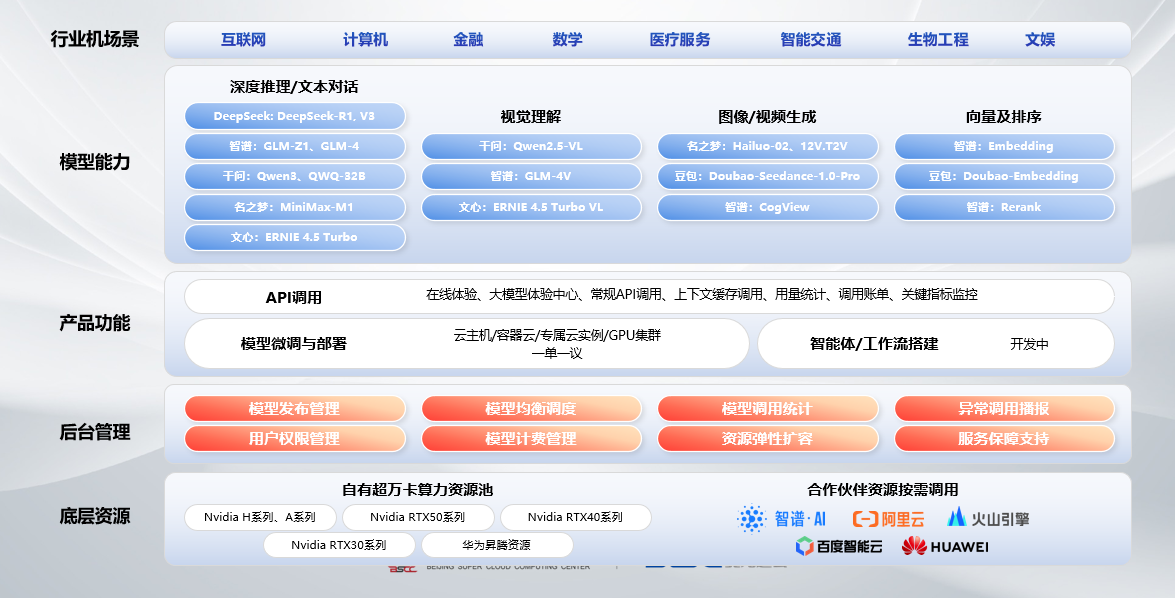Select the DeepSeek-R1, V3 model button

pyautogui.click(x=294, y=116)
